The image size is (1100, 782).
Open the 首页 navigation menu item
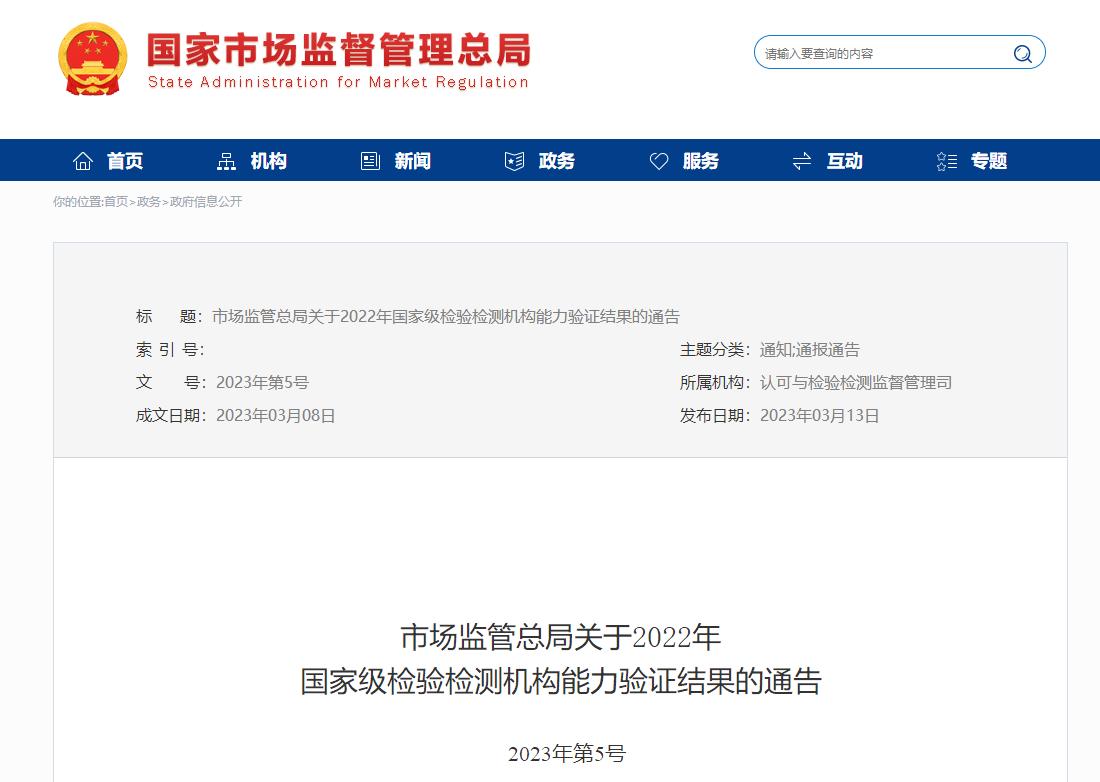point(125,161)
